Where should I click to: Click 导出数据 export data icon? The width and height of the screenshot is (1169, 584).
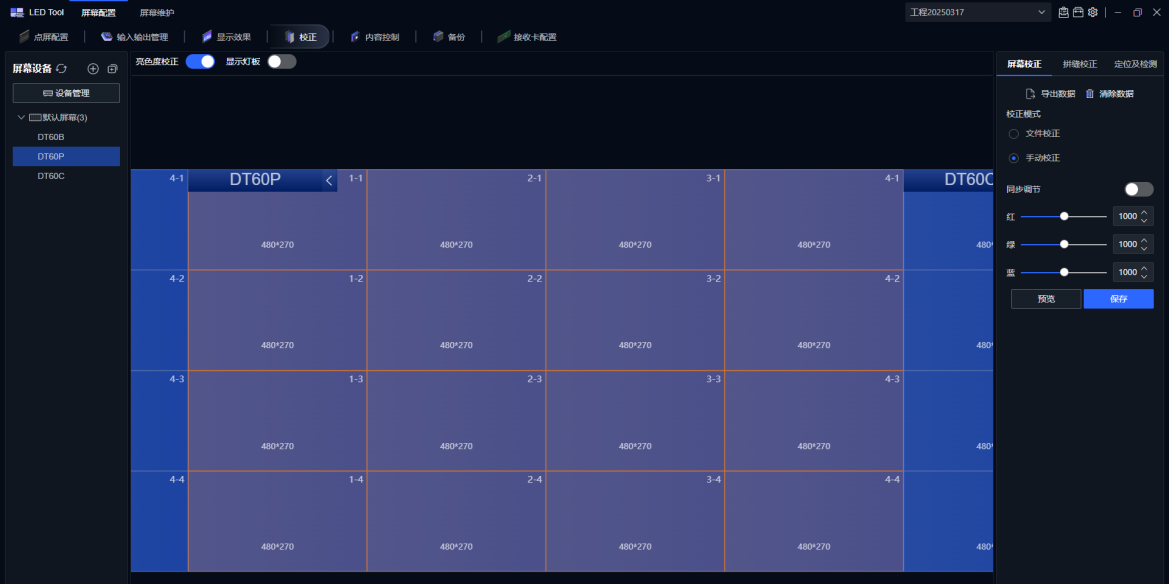pos(1030,93)
